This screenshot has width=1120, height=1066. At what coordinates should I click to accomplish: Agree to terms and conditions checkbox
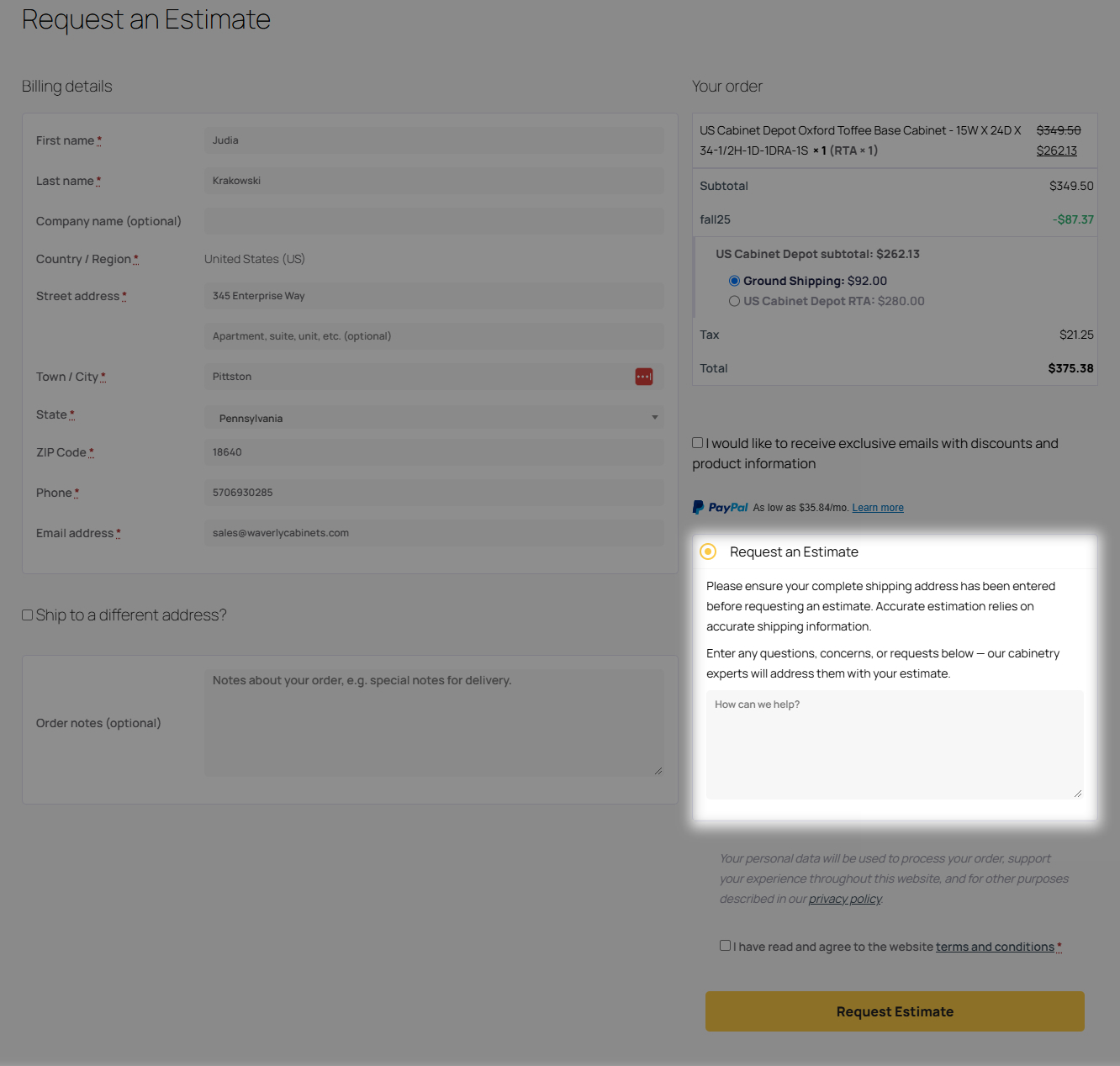point(725,946)
